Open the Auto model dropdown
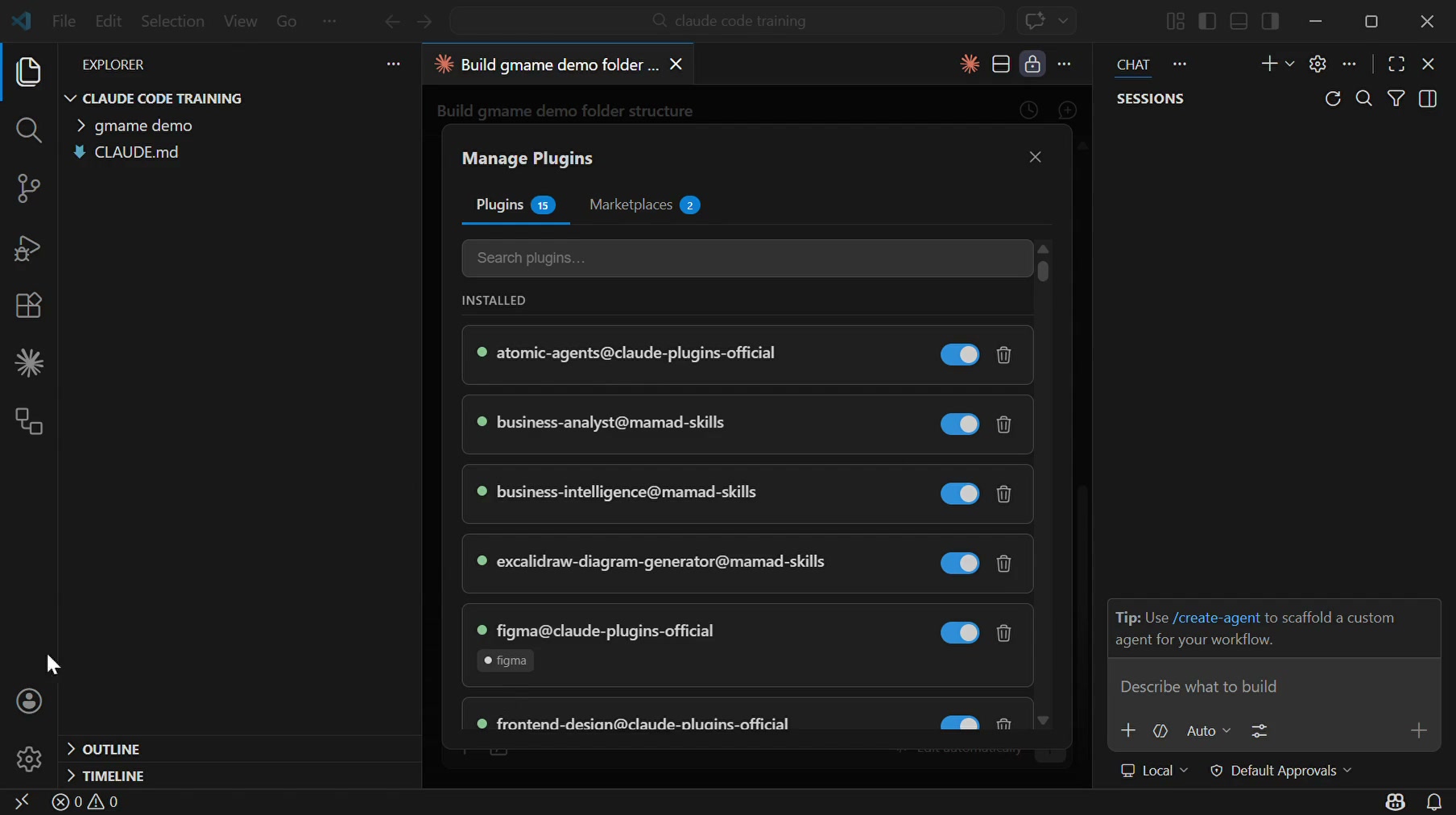This screenshot has width=1456, height=815. coord(1209,731)
